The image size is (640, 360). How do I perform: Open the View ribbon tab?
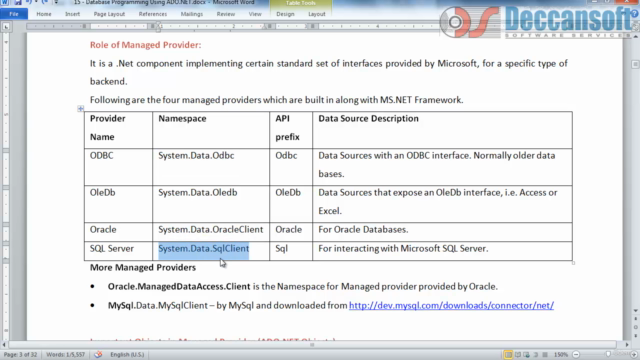(x=255, y=14)
